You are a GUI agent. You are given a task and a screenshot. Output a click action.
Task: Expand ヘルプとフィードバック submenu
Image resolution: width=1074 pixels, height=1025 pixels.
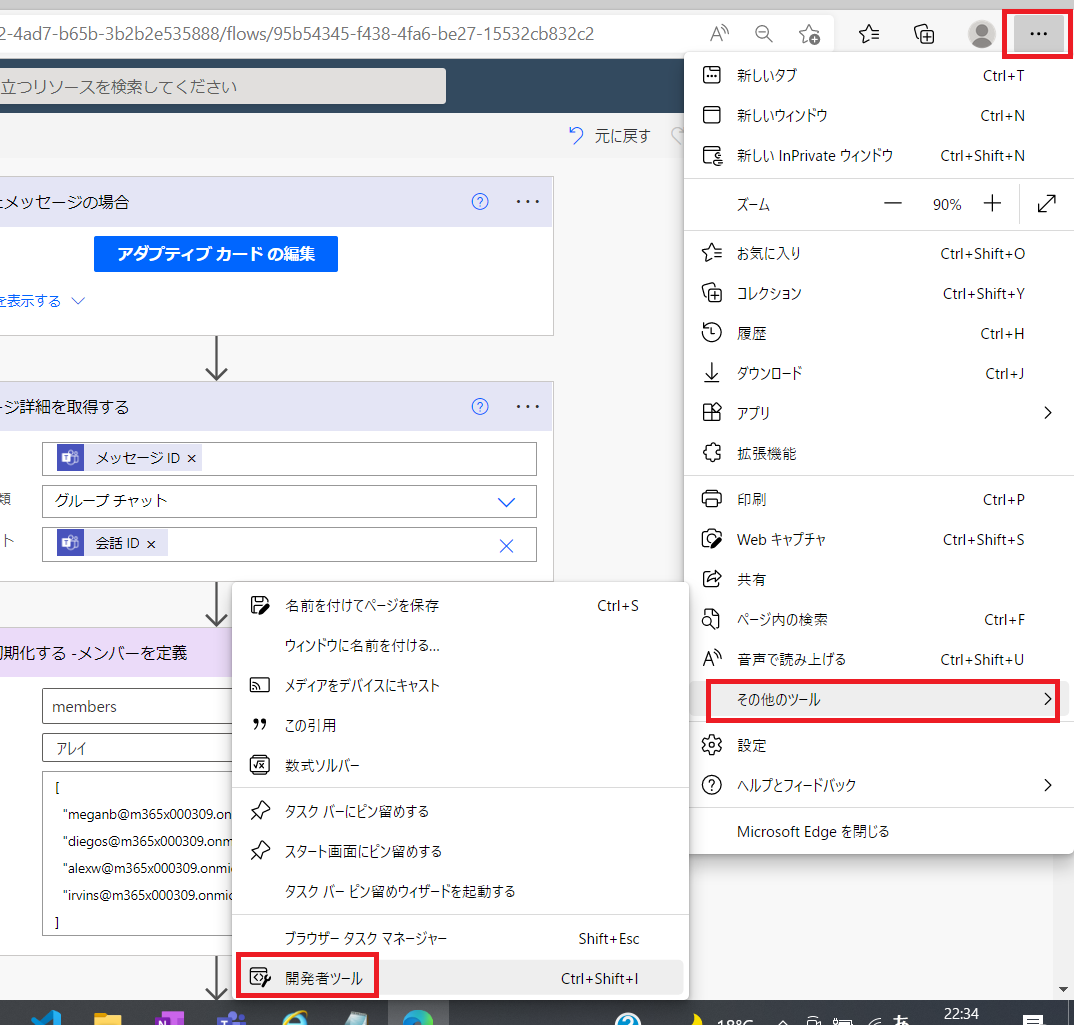879,785
